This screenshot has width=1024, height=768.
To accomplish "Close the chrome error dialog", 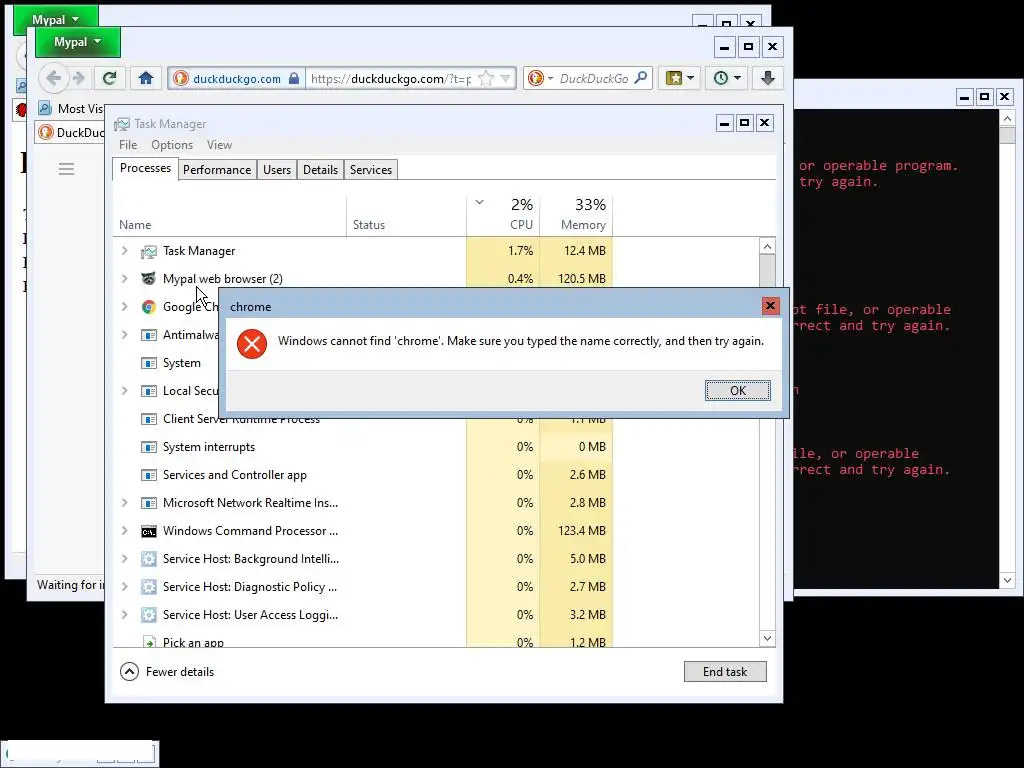I will coord(771,306).
